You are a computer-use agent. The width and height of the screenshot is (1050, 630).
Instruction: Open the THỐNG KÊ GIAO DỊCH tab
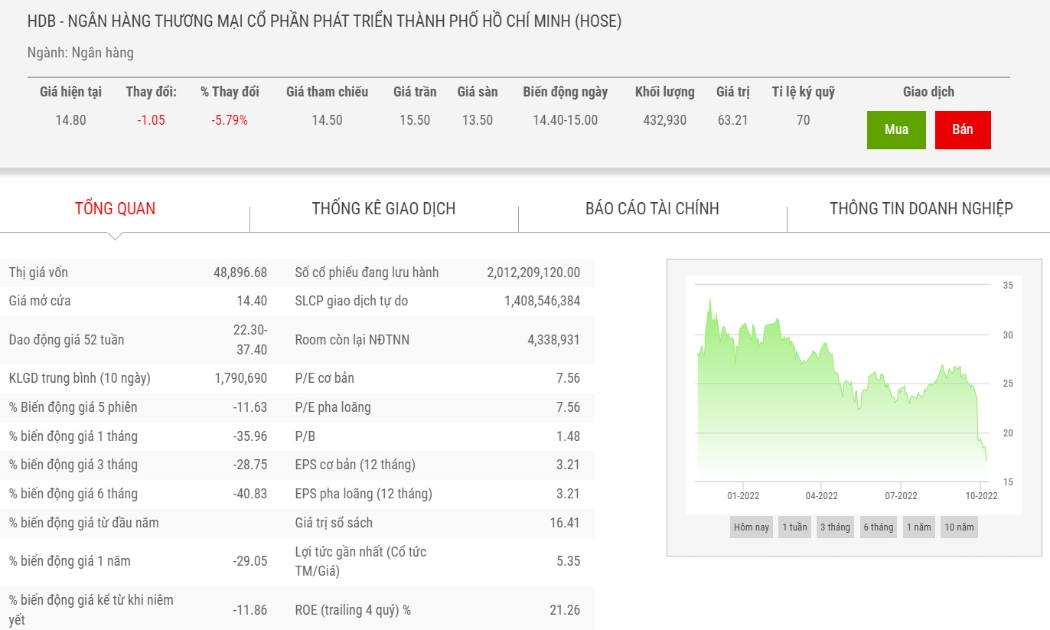(x=384, y=208)
